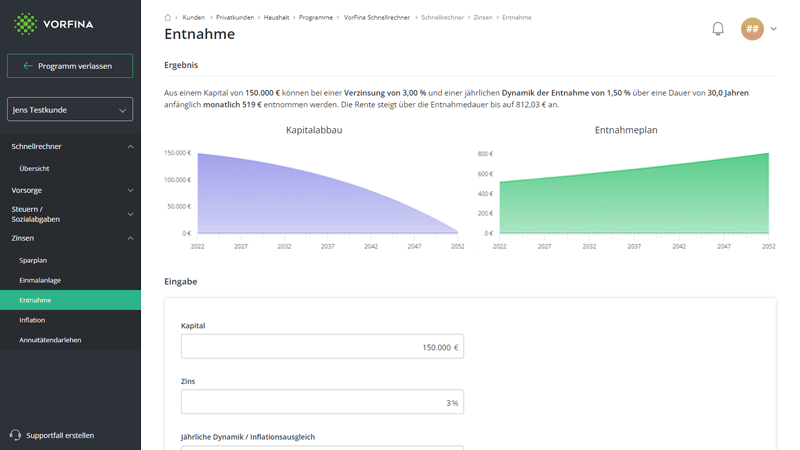Image resolution: width=800 pixels, height=450 pixels.
Task: Open the notifications bell
Action: [x=718, y=29]
